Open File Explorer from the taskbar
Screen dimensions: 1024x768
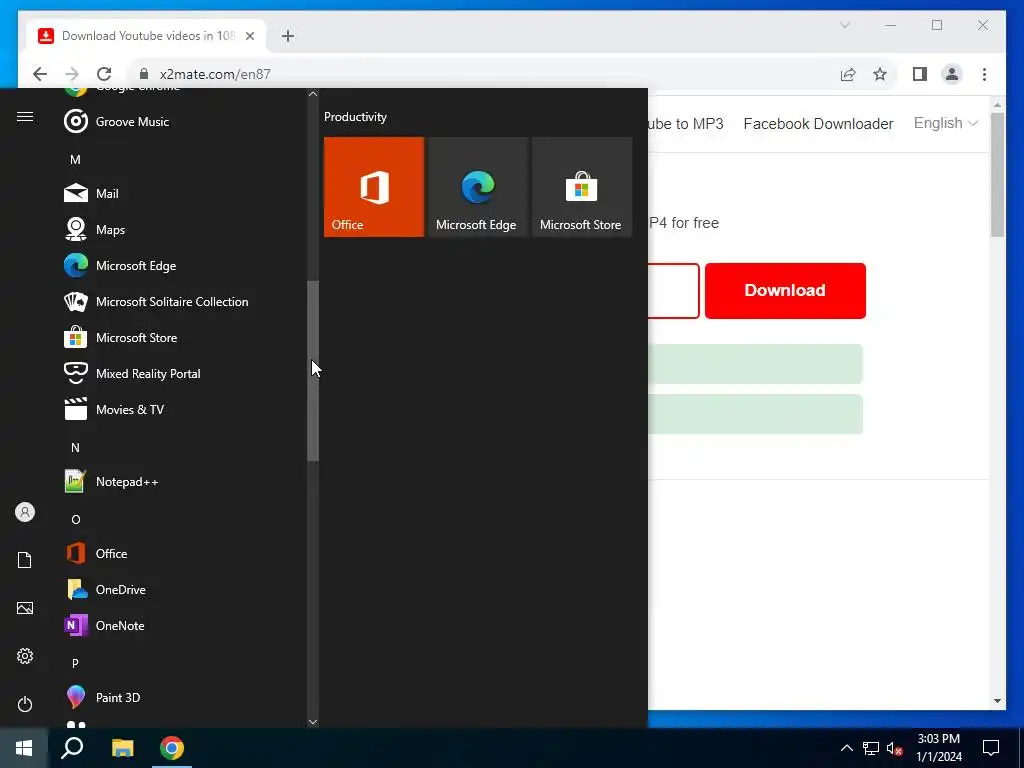point(122,748)
